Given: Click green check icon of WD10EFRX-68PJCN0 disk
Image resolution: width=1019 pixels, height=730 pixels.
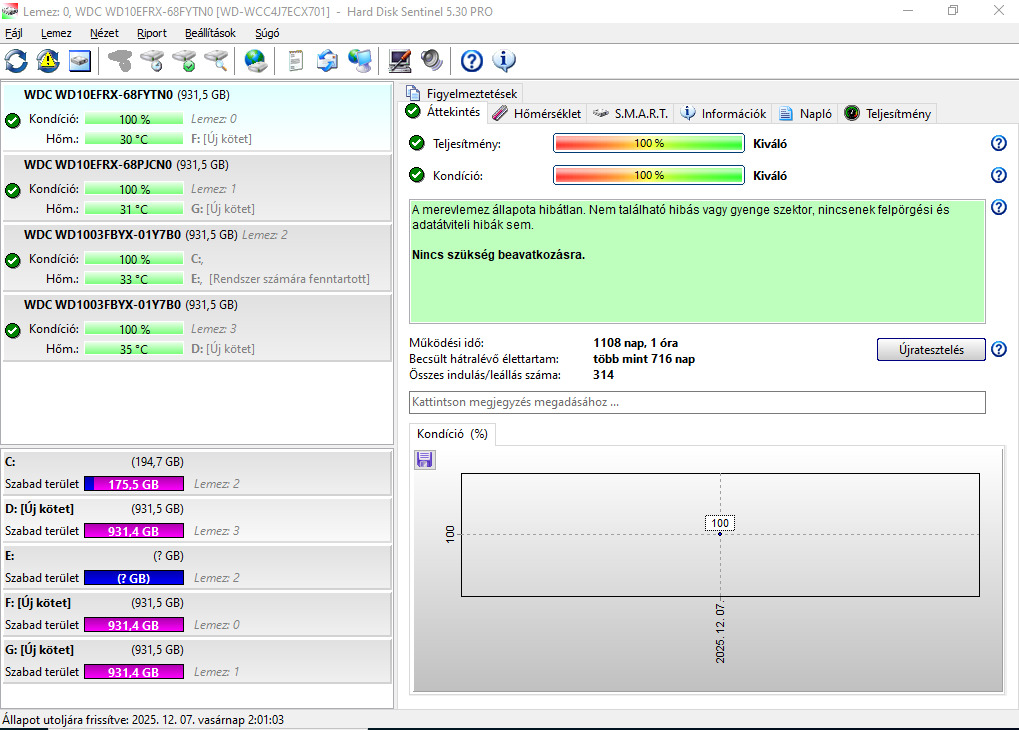Looking at the screenshot, I should (x=13, y=190).
